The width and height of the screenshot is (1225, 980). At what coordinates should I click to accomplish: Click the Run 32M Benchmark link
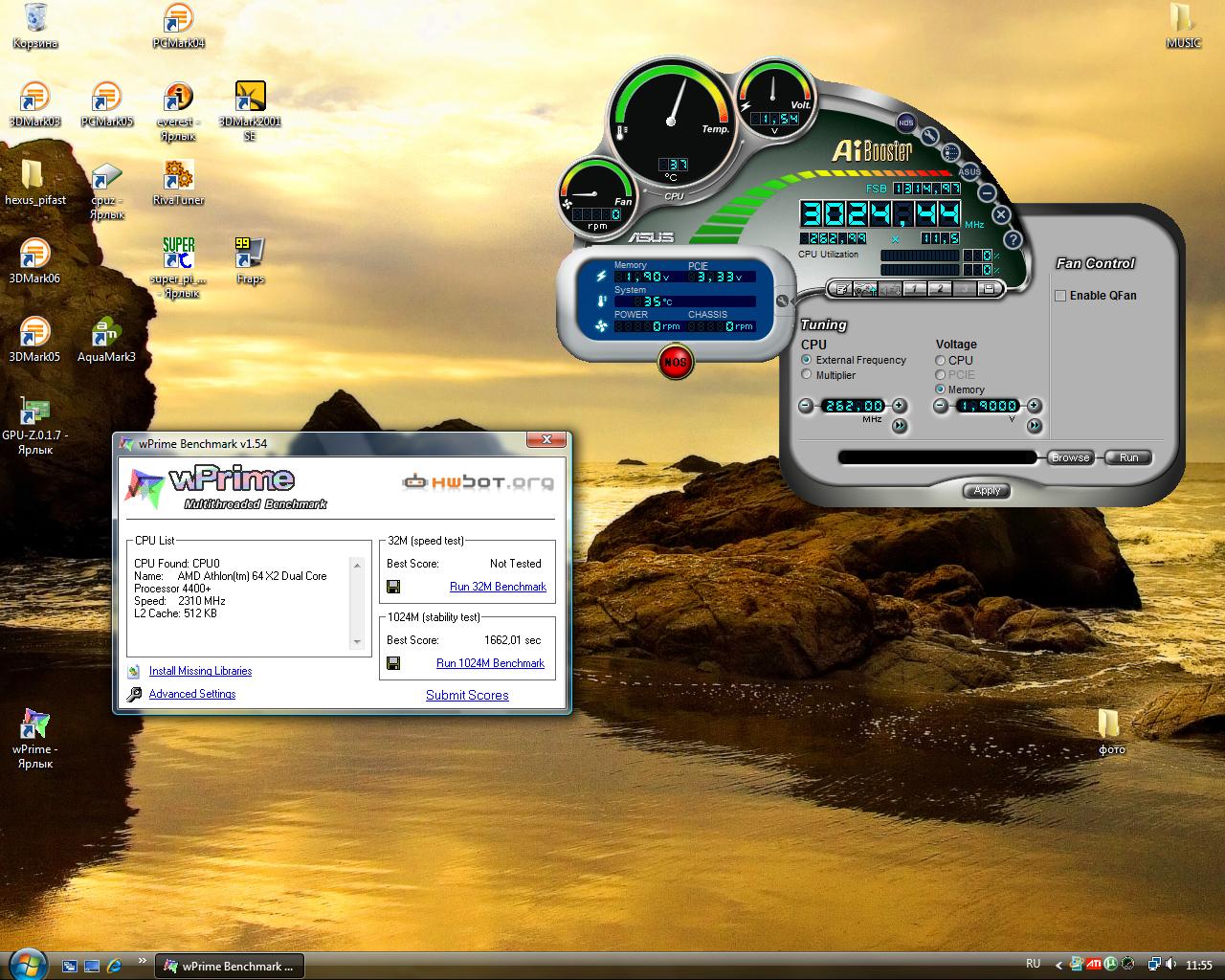pyautogui.click(x=498, y=587)
